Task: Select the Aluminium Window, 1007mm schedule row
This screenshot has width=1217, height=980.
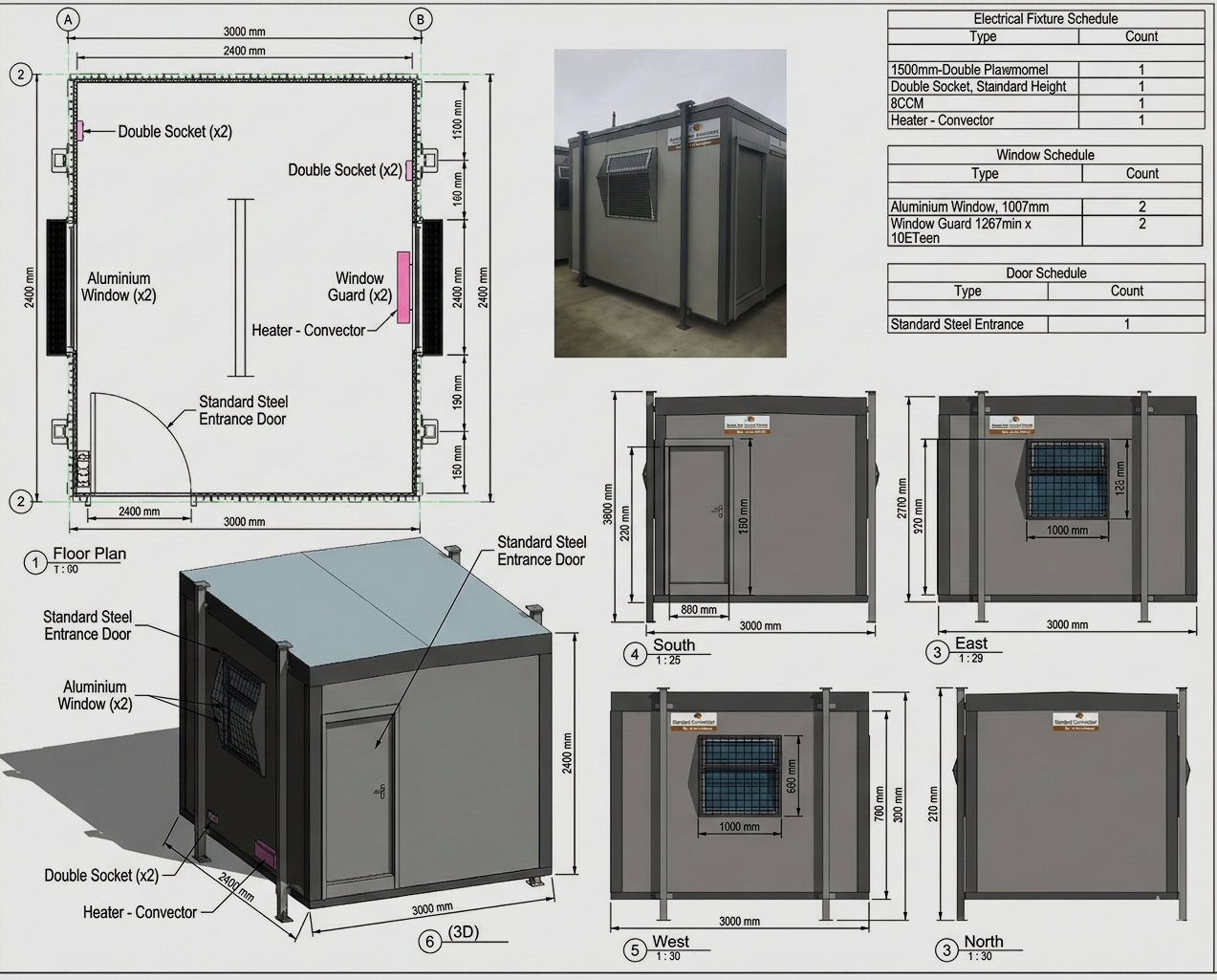Action: click(x=1045, y=207)
